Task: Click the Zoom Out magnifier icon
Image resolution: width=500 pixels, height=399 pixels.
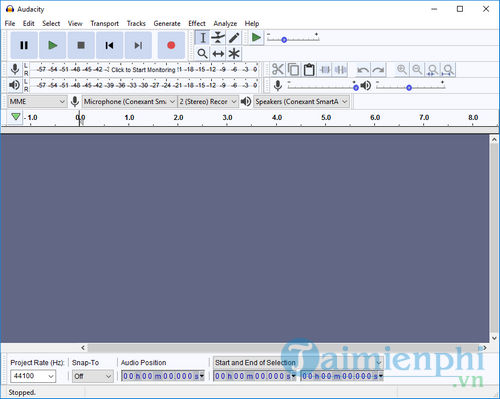Action: (x=417, y=69)
